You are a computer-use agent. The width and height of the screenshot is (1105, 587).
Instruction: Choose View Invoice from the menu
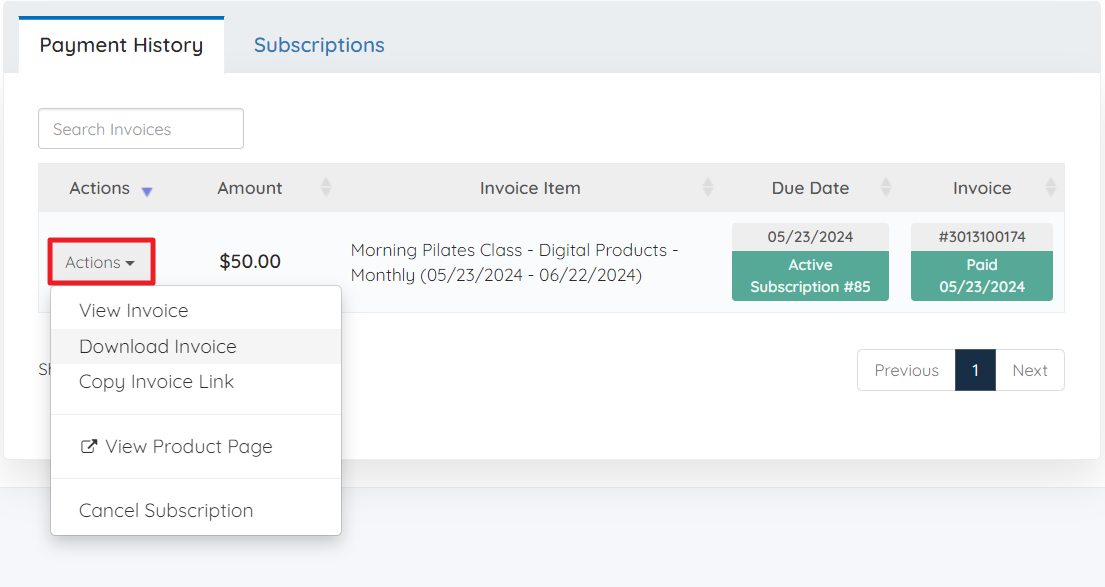pyautogui.click(x=133, y=311)
